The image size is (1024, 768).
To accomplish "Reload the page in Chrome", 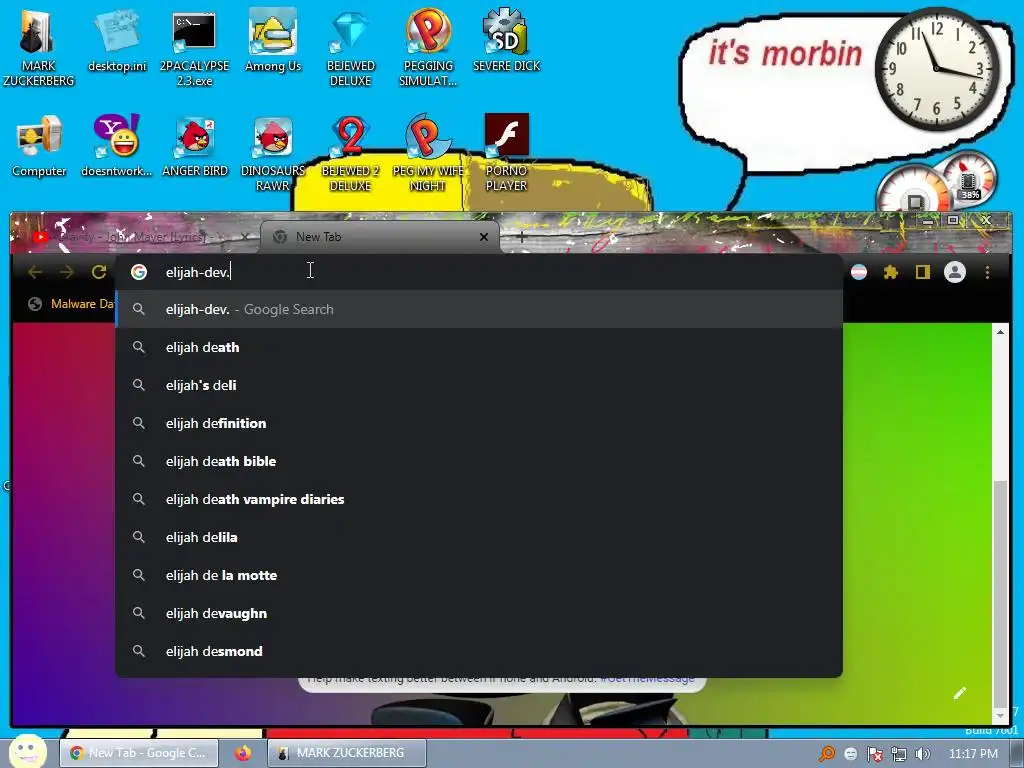I will point(99,272).
